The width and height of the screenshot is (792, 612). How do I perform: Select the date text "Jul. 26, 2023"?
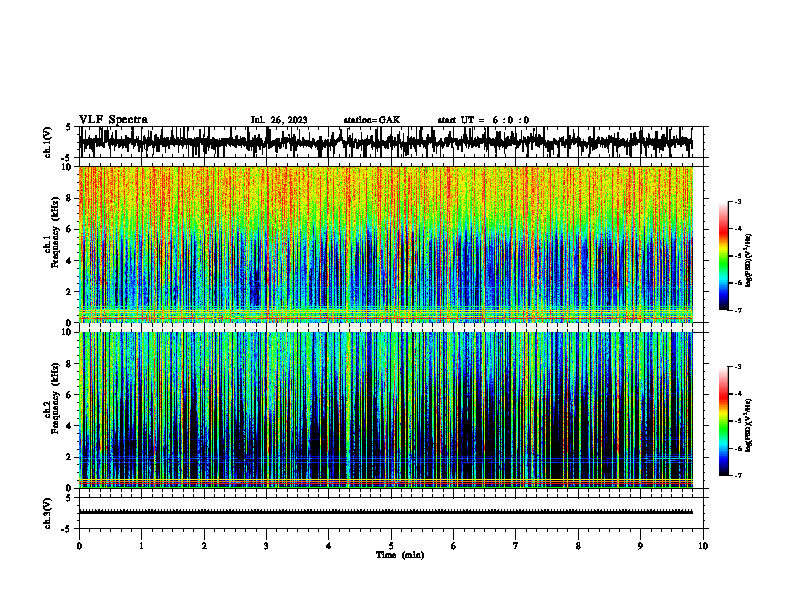[279, 120]
